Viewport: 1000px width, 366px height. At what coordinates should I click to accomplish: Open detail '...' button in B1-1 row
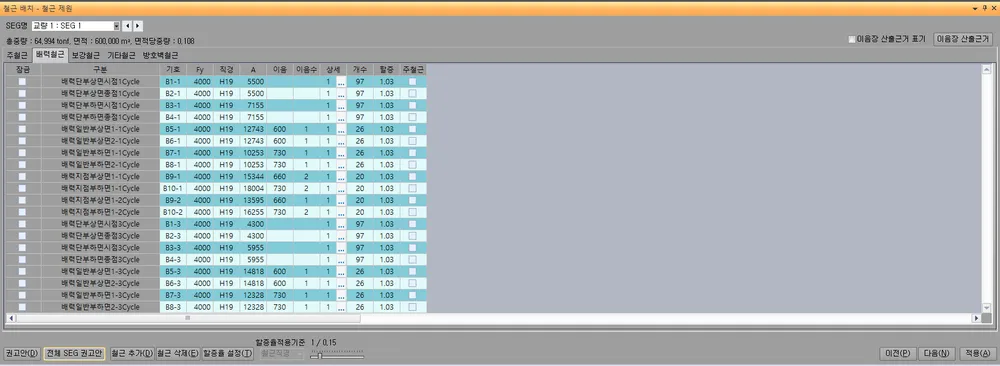coord(341,82)
